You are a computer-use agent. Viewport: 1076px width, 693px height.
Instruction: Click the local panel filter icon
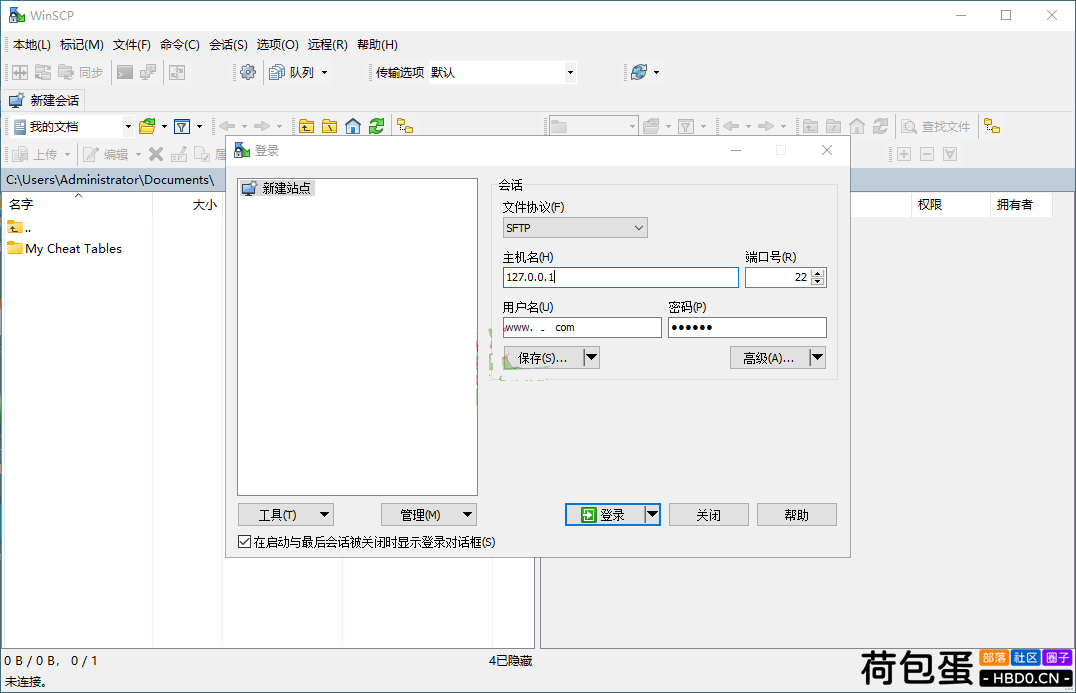coord(182,126)
